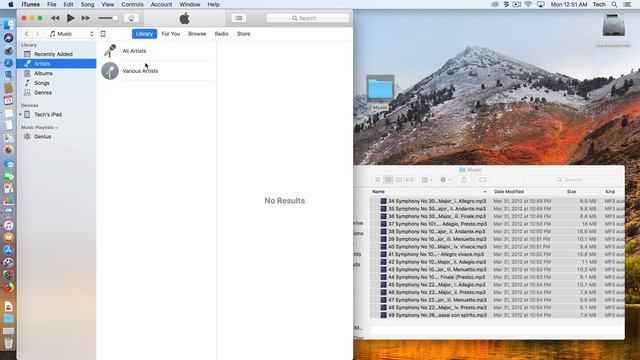Open App Store from the Dock
Screen dimensions: 640x360
[x=9, y=250]
